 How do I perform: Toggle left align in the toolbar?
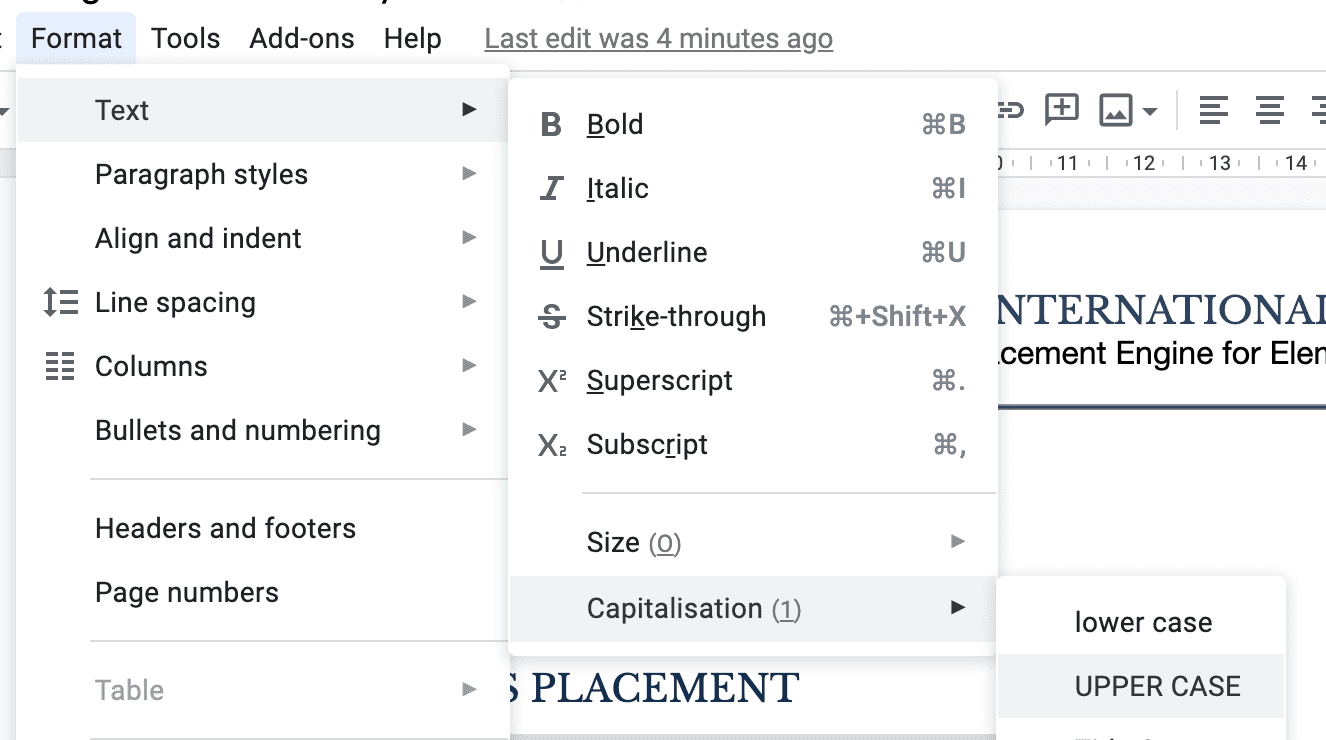point(1213,110)
